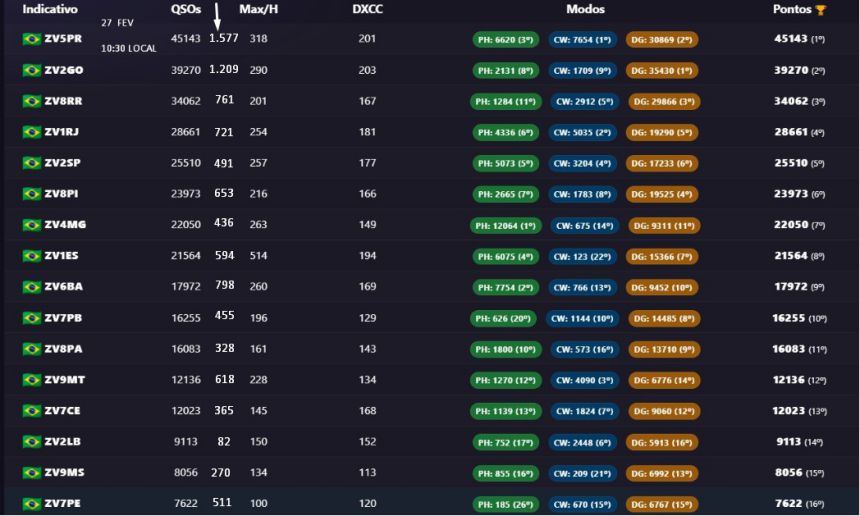Select the orange DG: 35430 badge for ZV2GO

(662, 71)
